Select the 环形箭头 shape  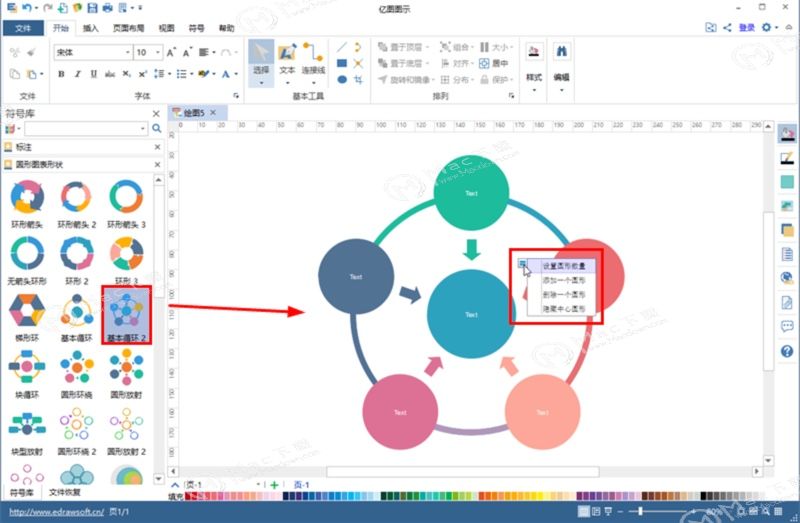click(x=27, y=203)
